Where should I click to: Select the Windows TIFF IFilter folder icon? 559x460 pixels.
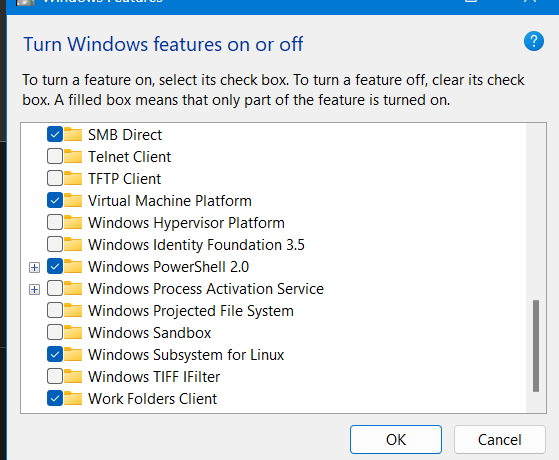(x=73, y=376)
